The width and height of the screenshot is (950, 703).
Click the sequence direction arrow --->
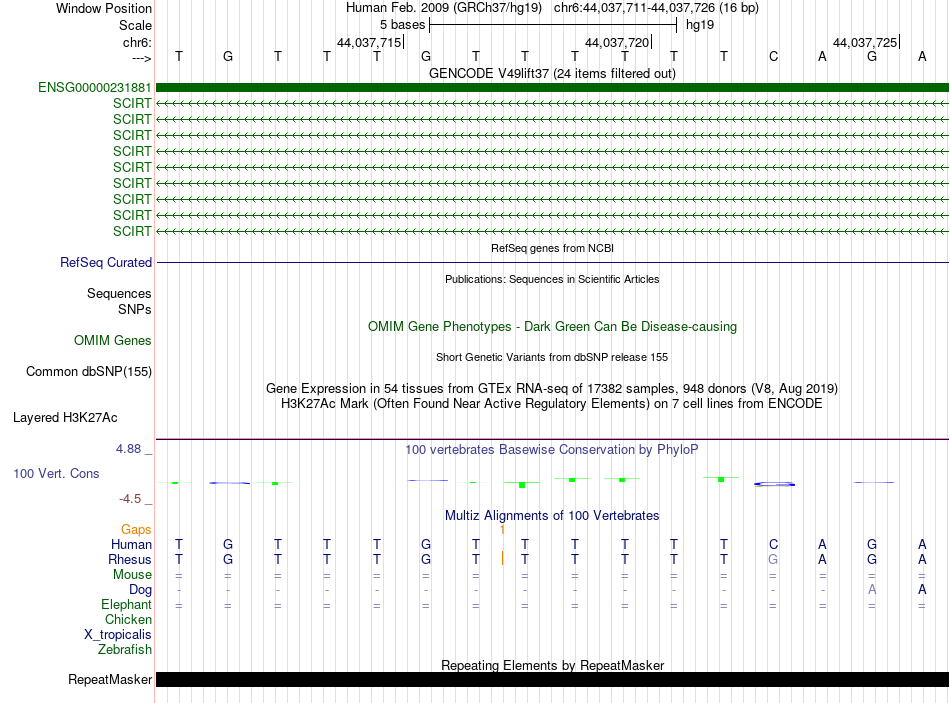[x=142, y=58]
